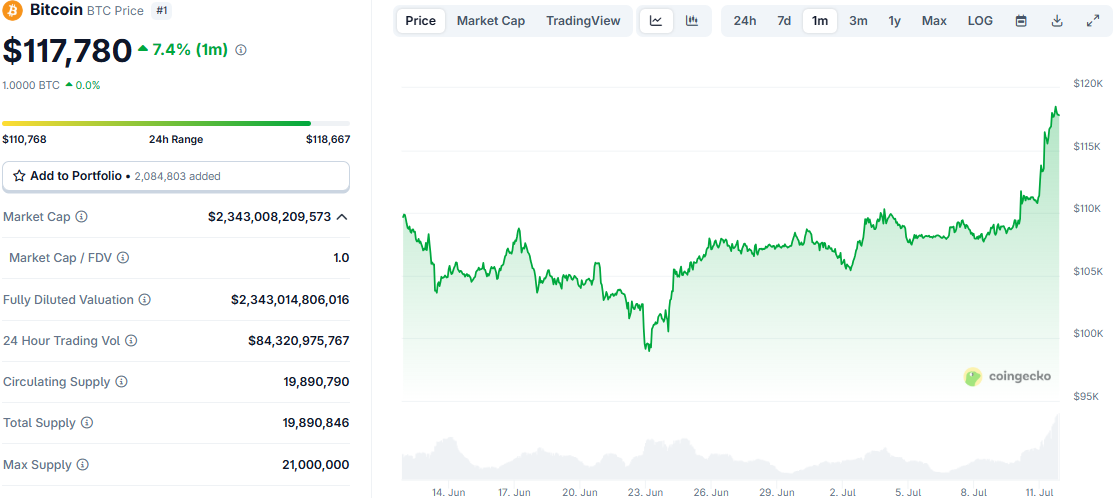Set chart range to Max
Image resolution: width=1114 pixels, height=498 pixels.
click(x=934, y=21)
